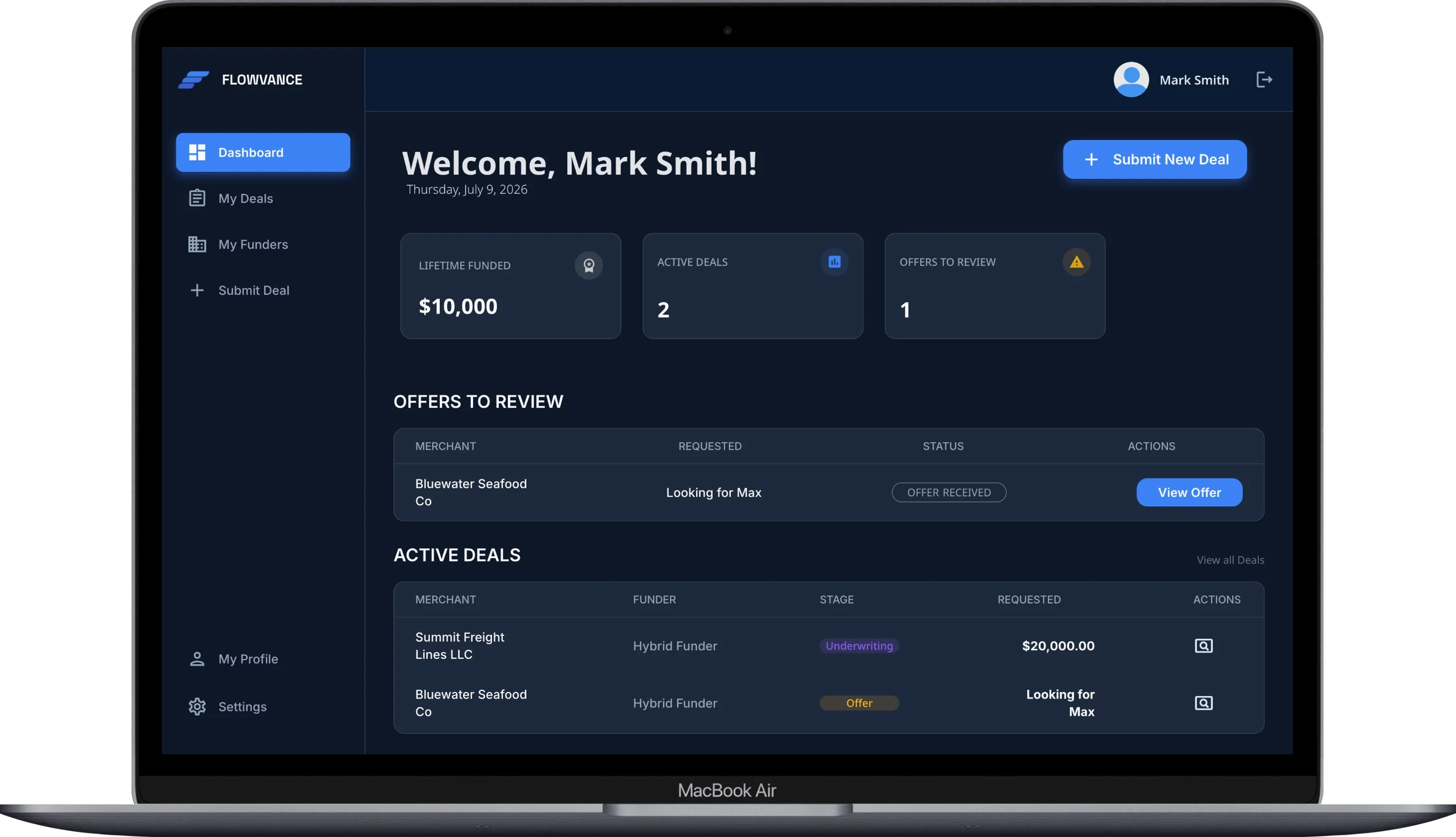Click Bluewater Seafood Co in Offers to Review
This screenshot has height=837, width=1456.
tap(471, 493)
